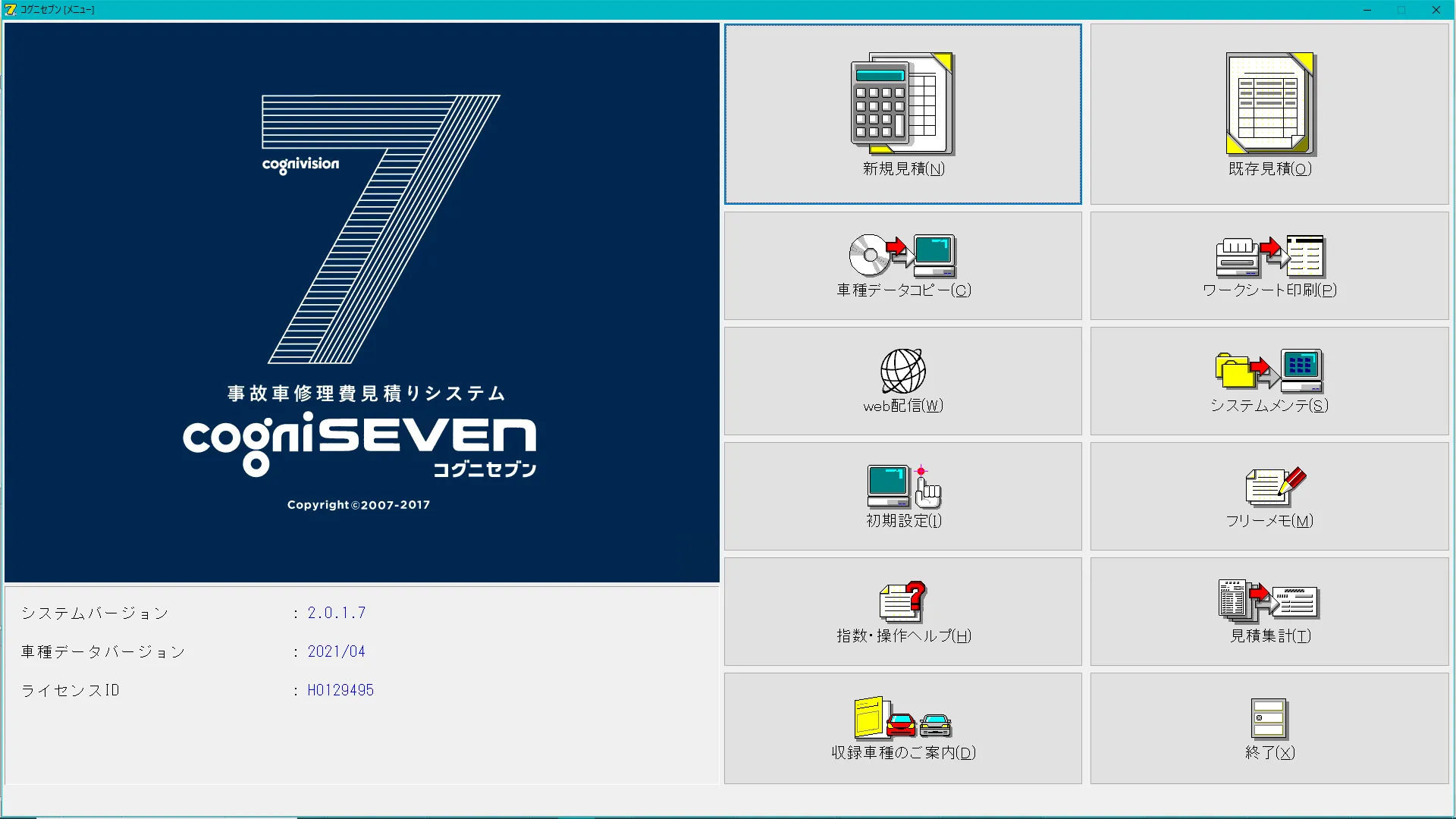Screen dimensions: 1456x819
Task: Click the folder-to-monitor icon for システムメンテ(S)
Action: [x=1269, y=371]
